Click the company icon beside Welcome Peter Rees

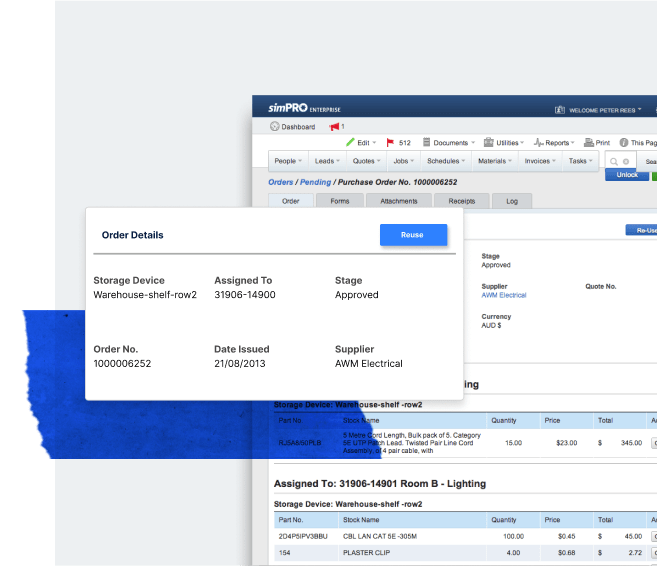click(560, 110)
